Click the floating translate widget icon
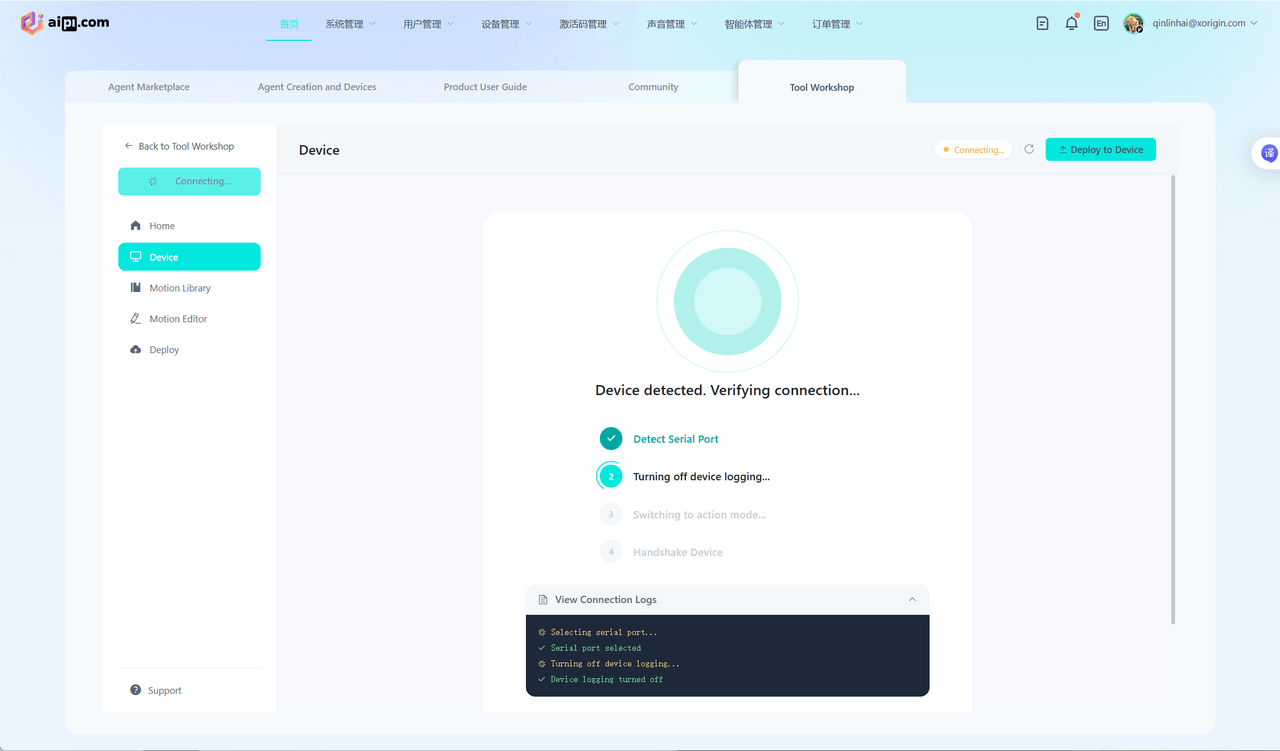This screenshot has height=751, width=1280. click(x=1269, y=153)
